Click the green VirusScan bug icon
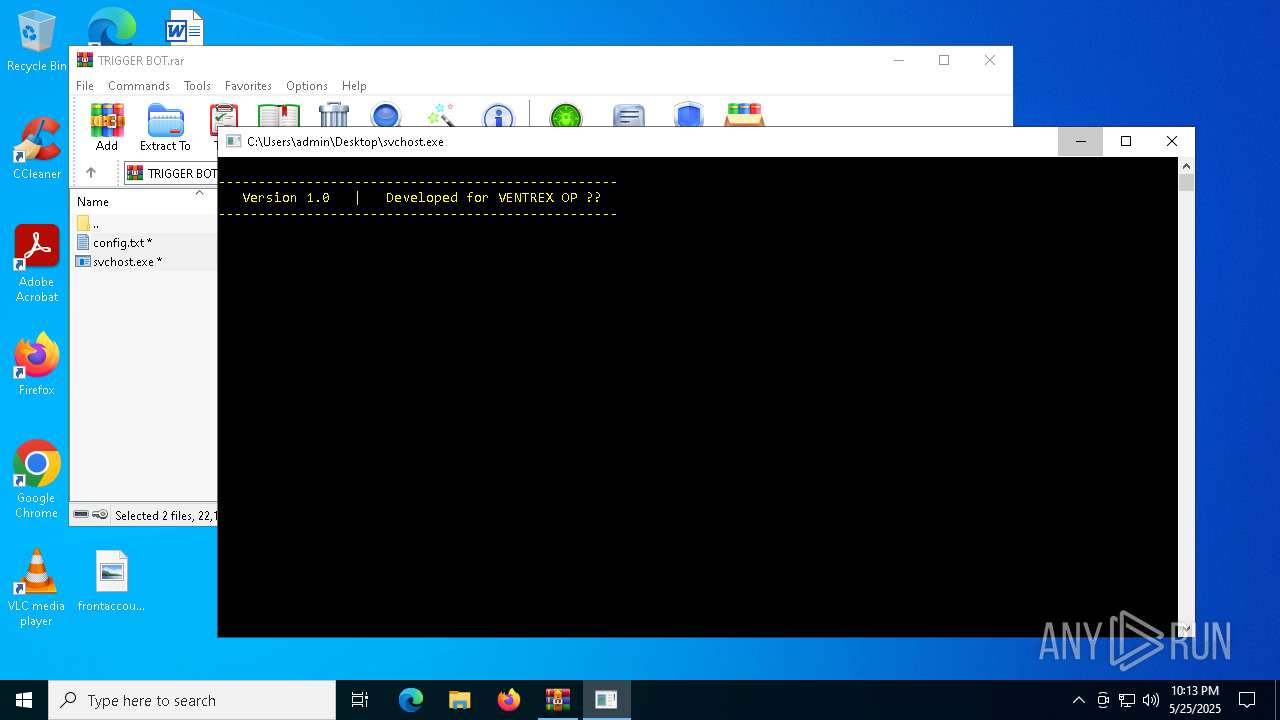Viewport: 1280px width, 720px height. (566, 116)
